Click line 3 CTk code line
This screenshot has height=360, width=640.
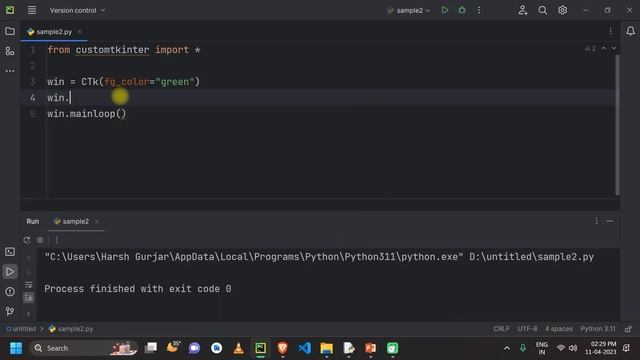(x=123, y=82)
